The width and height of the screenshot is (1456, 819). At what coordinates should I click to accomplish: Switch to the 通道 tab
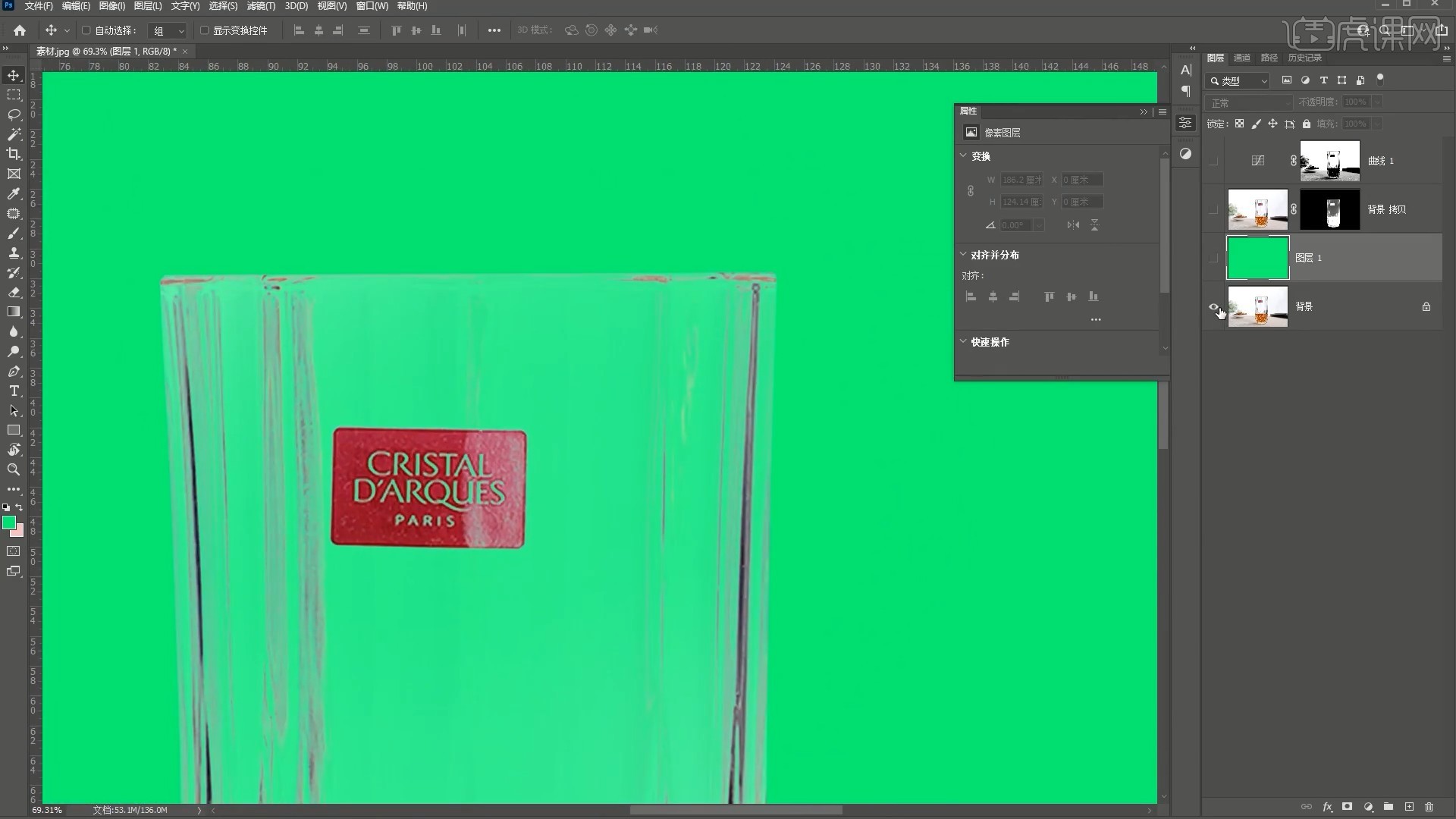coord(1241,58)
